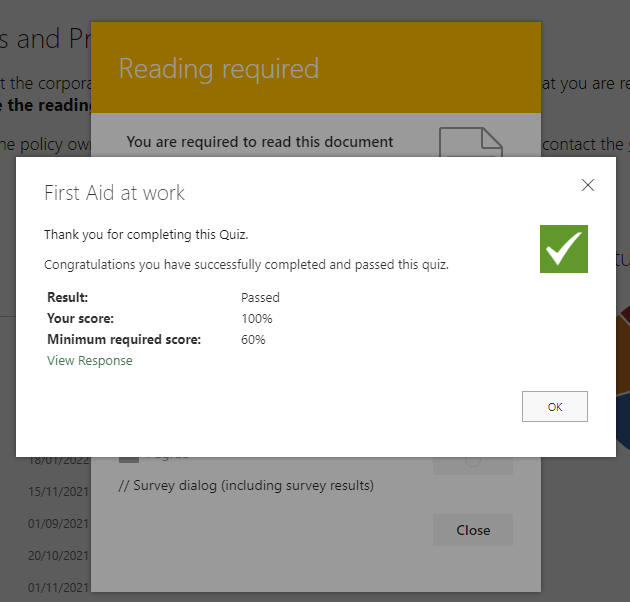Select the 20/10/2021 date entry
The image size is (630, 602).
click(58, 556)
